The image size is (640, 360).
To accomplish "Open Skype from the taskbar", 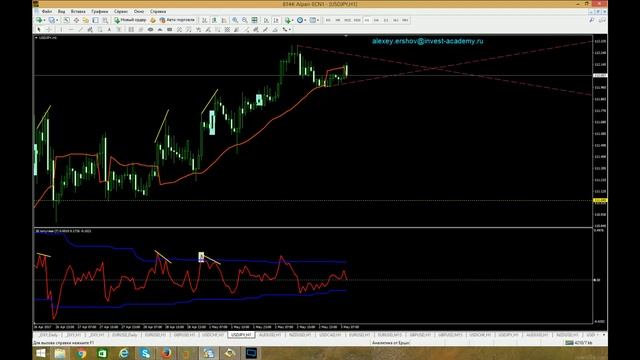I will [145, 353].
